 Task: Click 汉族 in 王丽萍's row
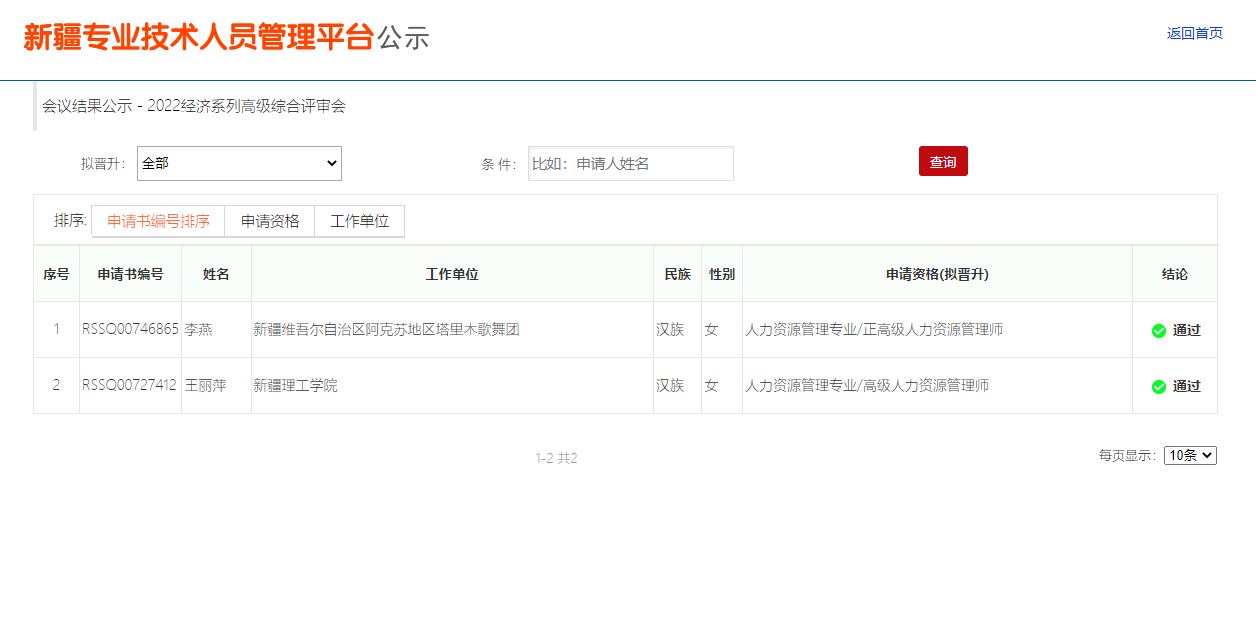670,385
